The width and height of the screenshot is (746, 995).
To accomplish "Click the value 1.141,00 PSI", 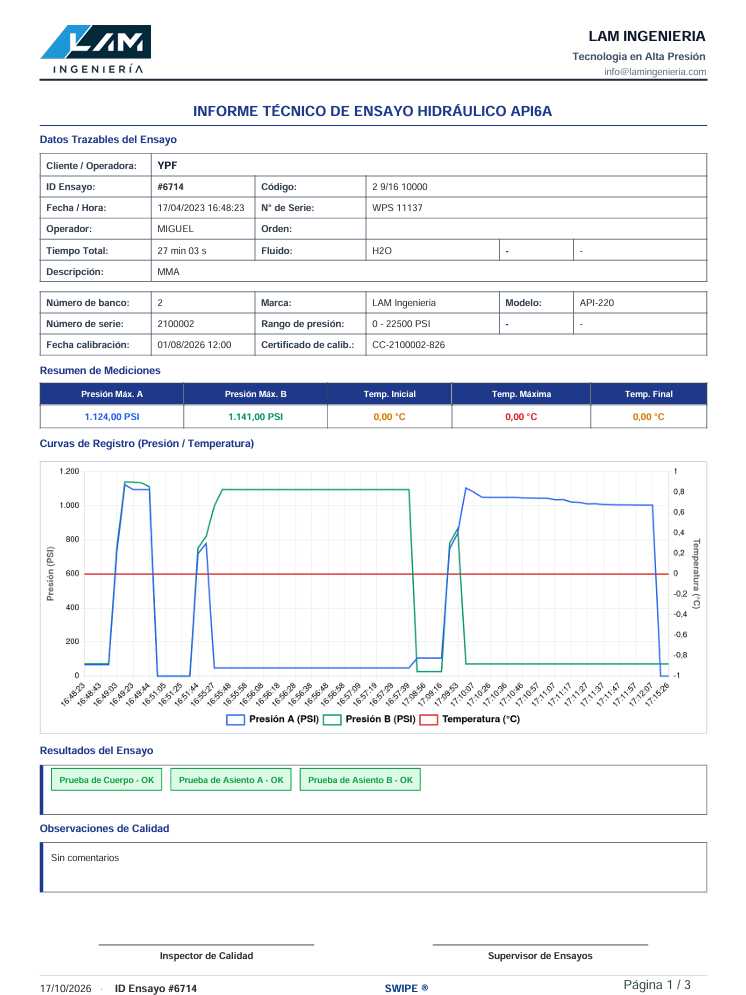I will [256, 417].
